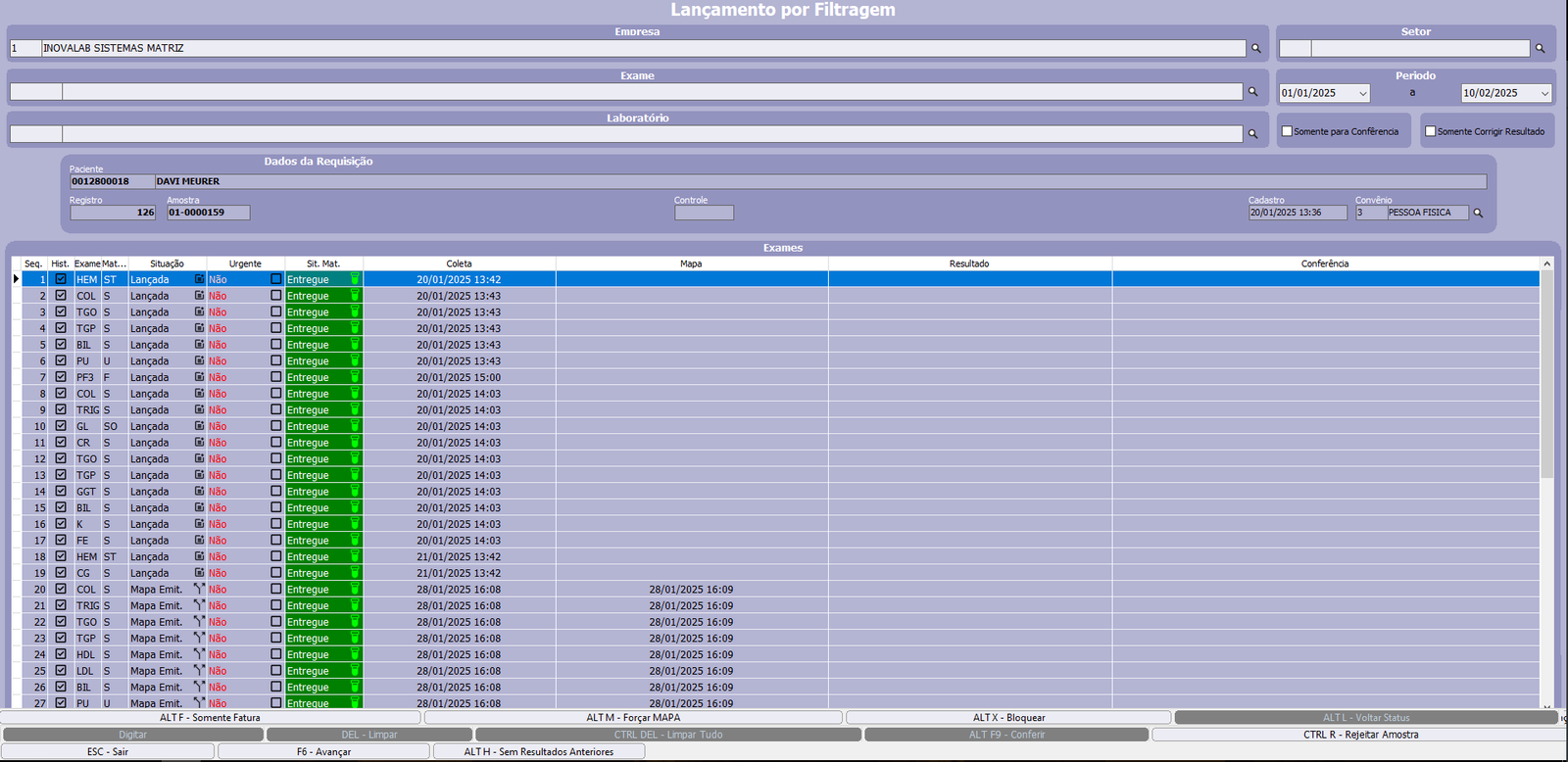Image resolution: width=1568 pixels, height=762 pixels.
Task: Sort by the Coleta column header
Action: coord(459,263)
